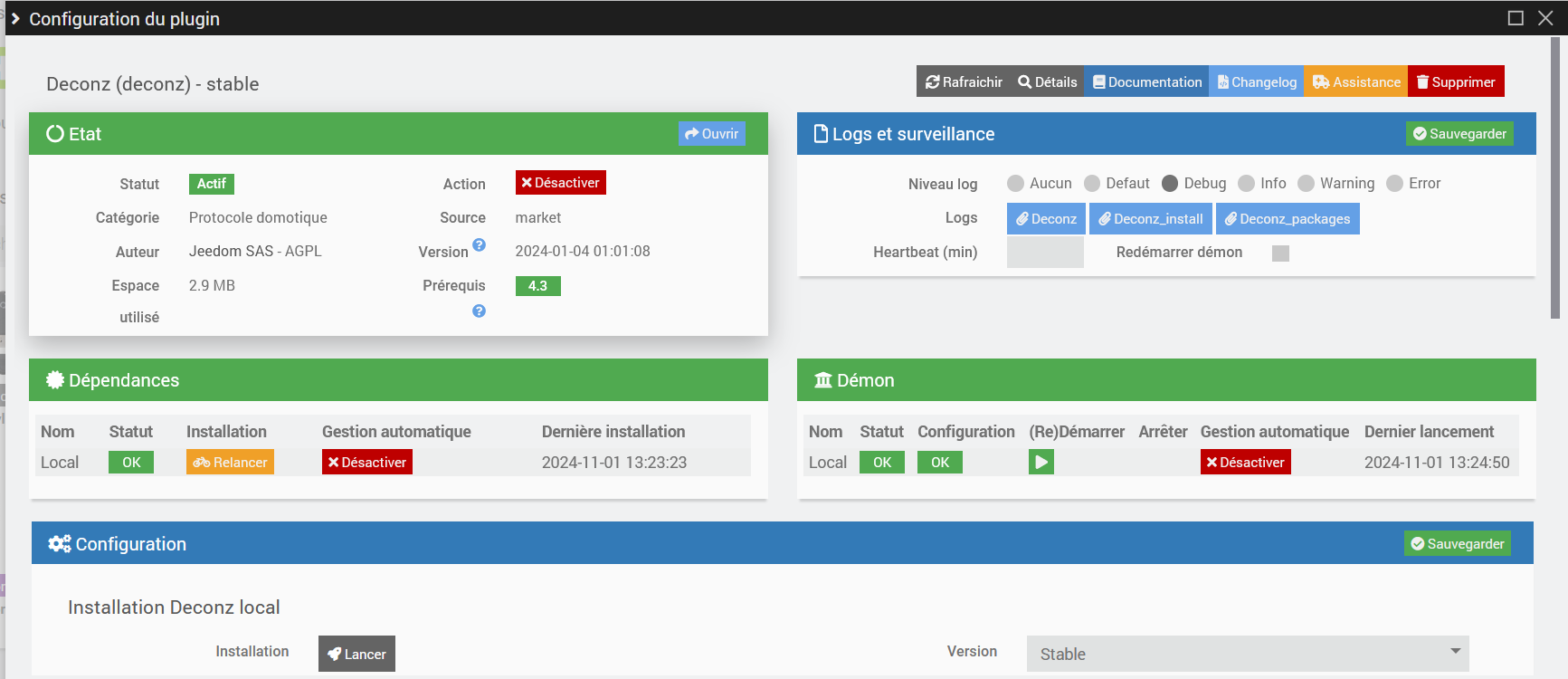Open the Deconz log
The image size is (1568, 679).
point(1046,219)
